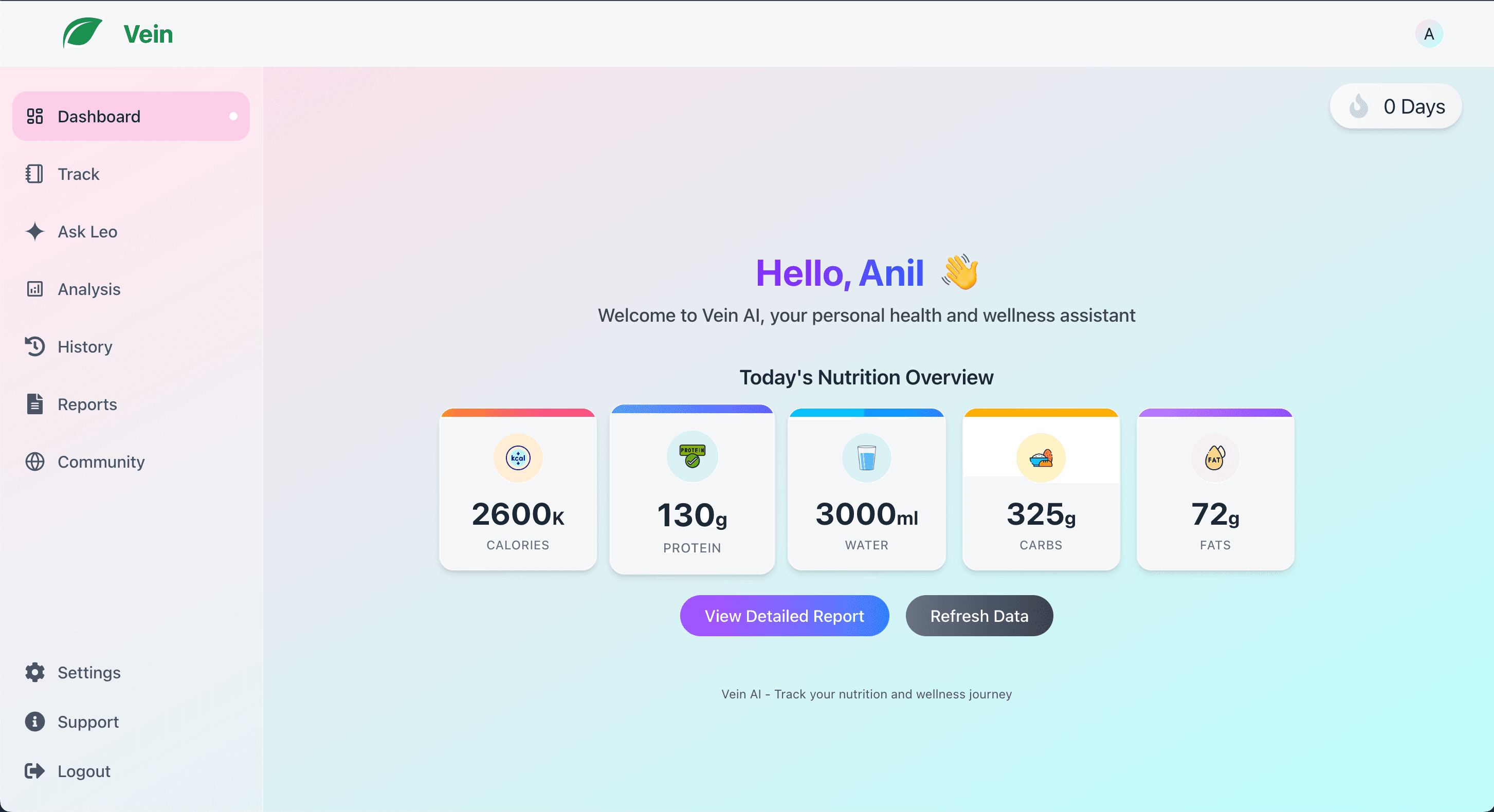Click the Support info icon
Screen dimensions: 1494x812
click(35, 722)
